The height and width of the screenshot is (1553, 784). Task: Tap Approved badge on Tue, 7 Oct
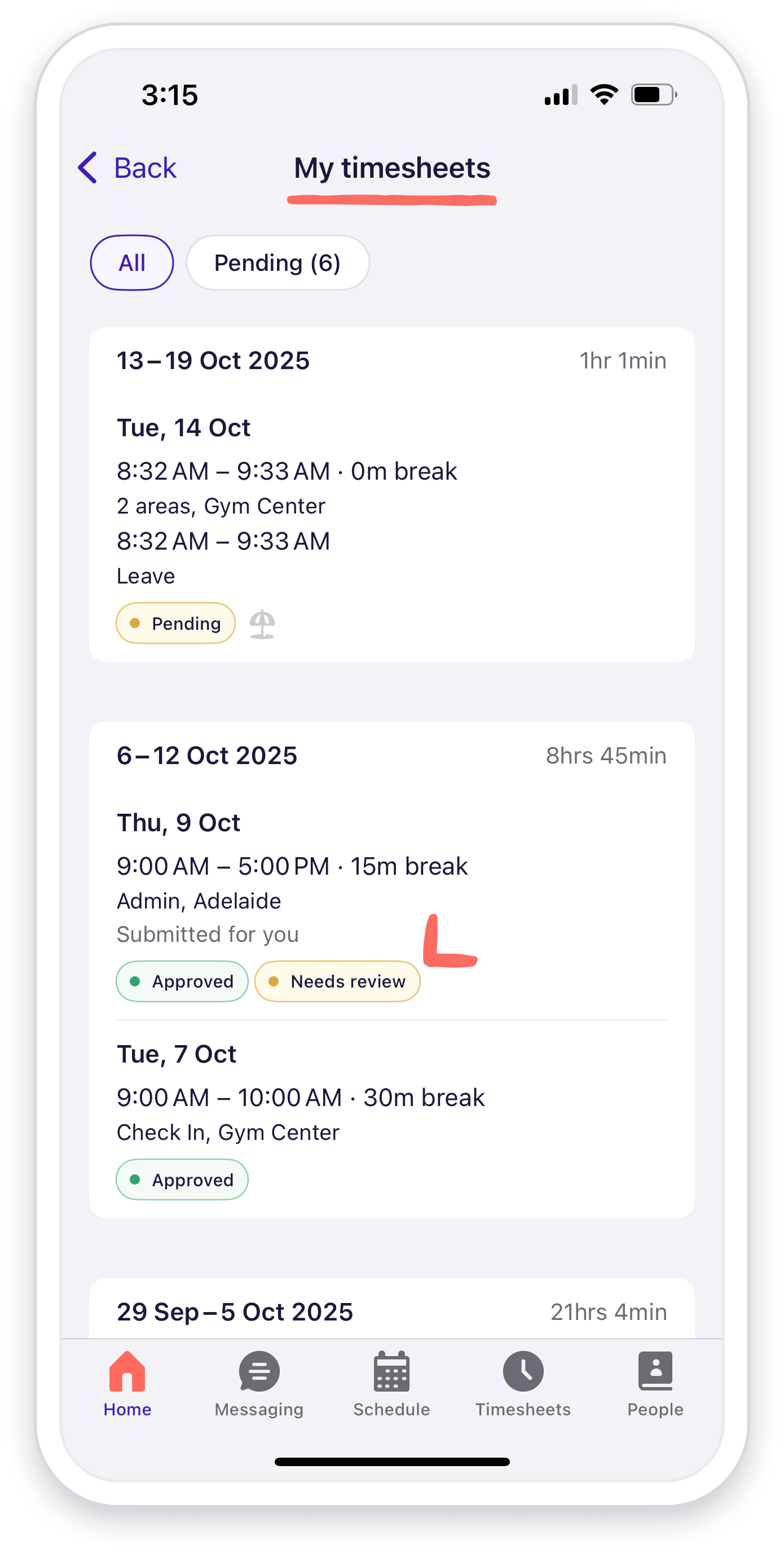click(182, 1180)
